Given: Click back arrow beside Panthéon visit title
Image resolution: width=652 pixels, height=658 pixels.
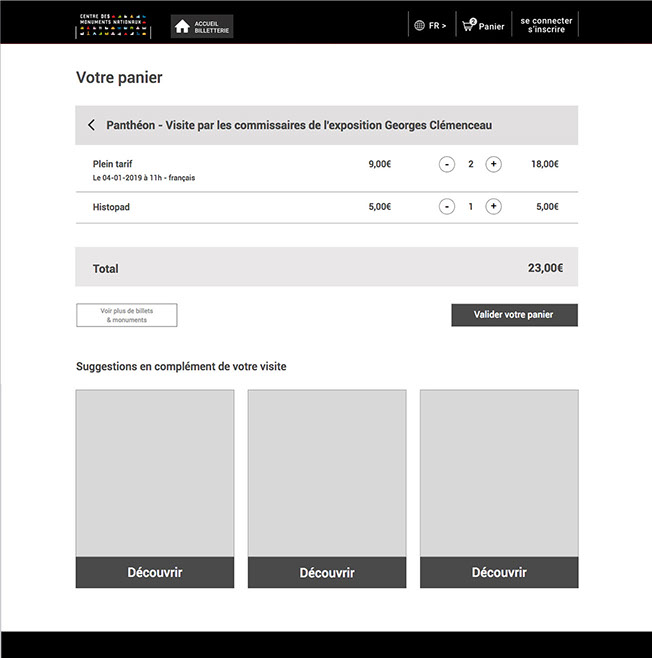Looking at the screenshot, I should point(92,125).
